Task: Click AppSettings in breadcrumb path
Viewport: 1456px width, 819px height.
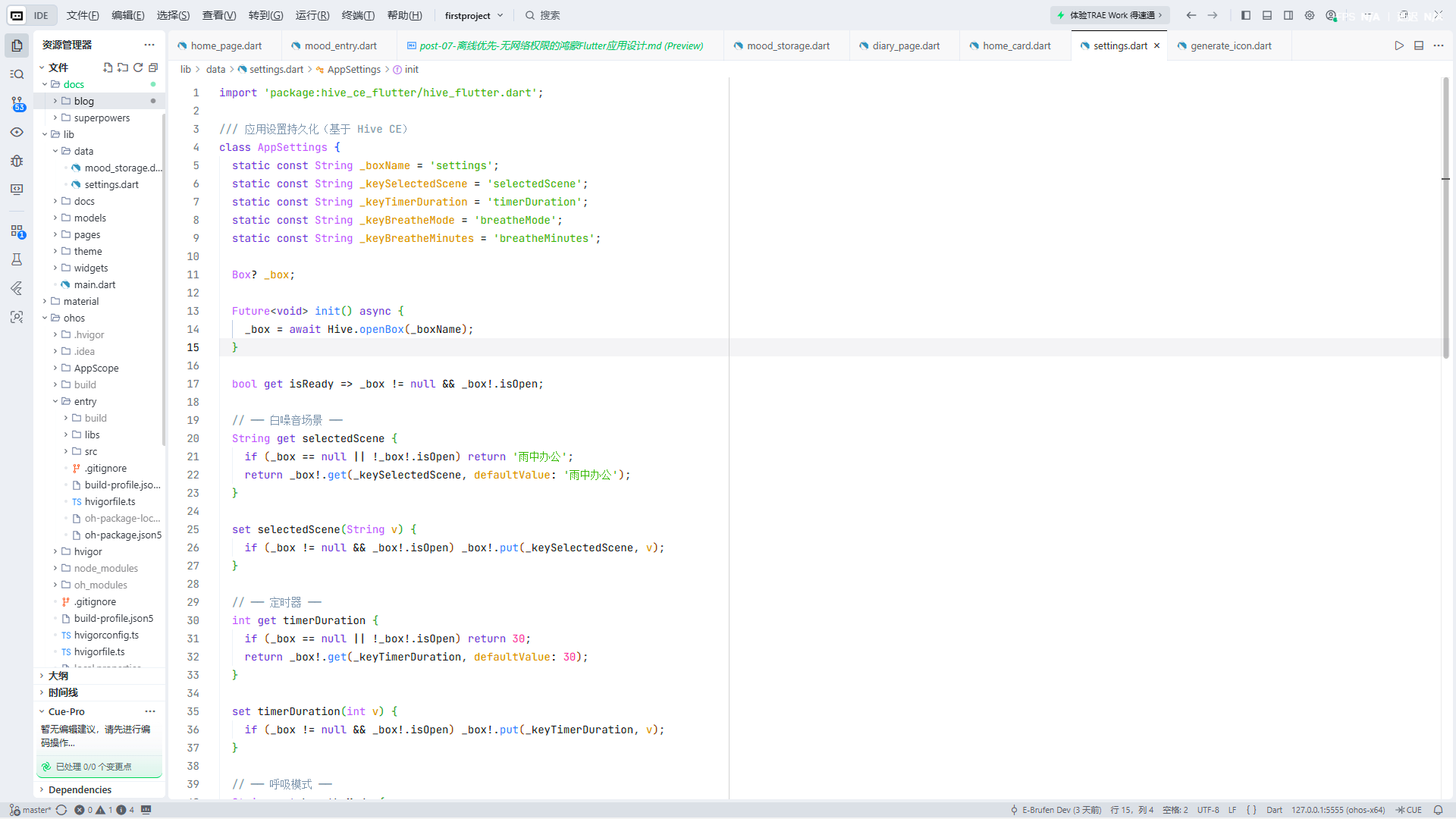Action: 353,69
